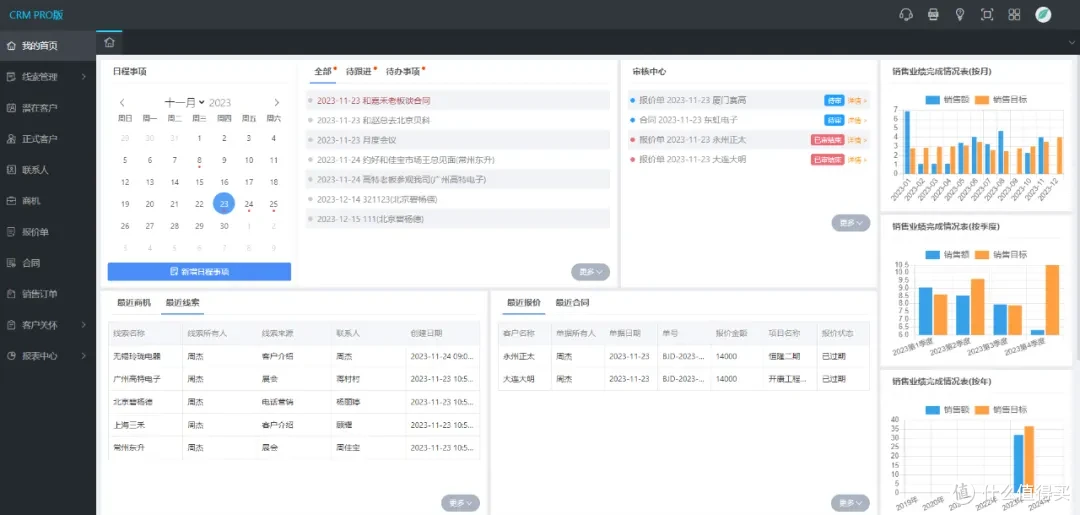Open the four-squares app grid icon
Screen dimensions: 1080x515
[x=1014, y=14]
